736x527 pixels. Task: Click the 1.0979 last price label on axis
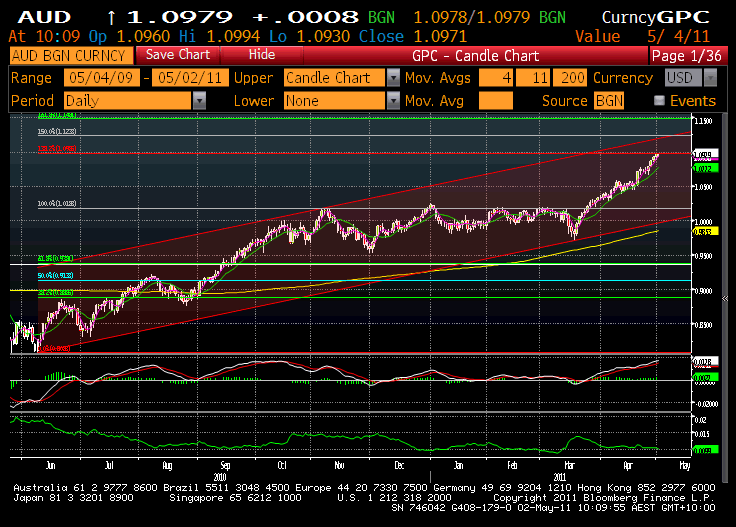[x=705, y=154]
